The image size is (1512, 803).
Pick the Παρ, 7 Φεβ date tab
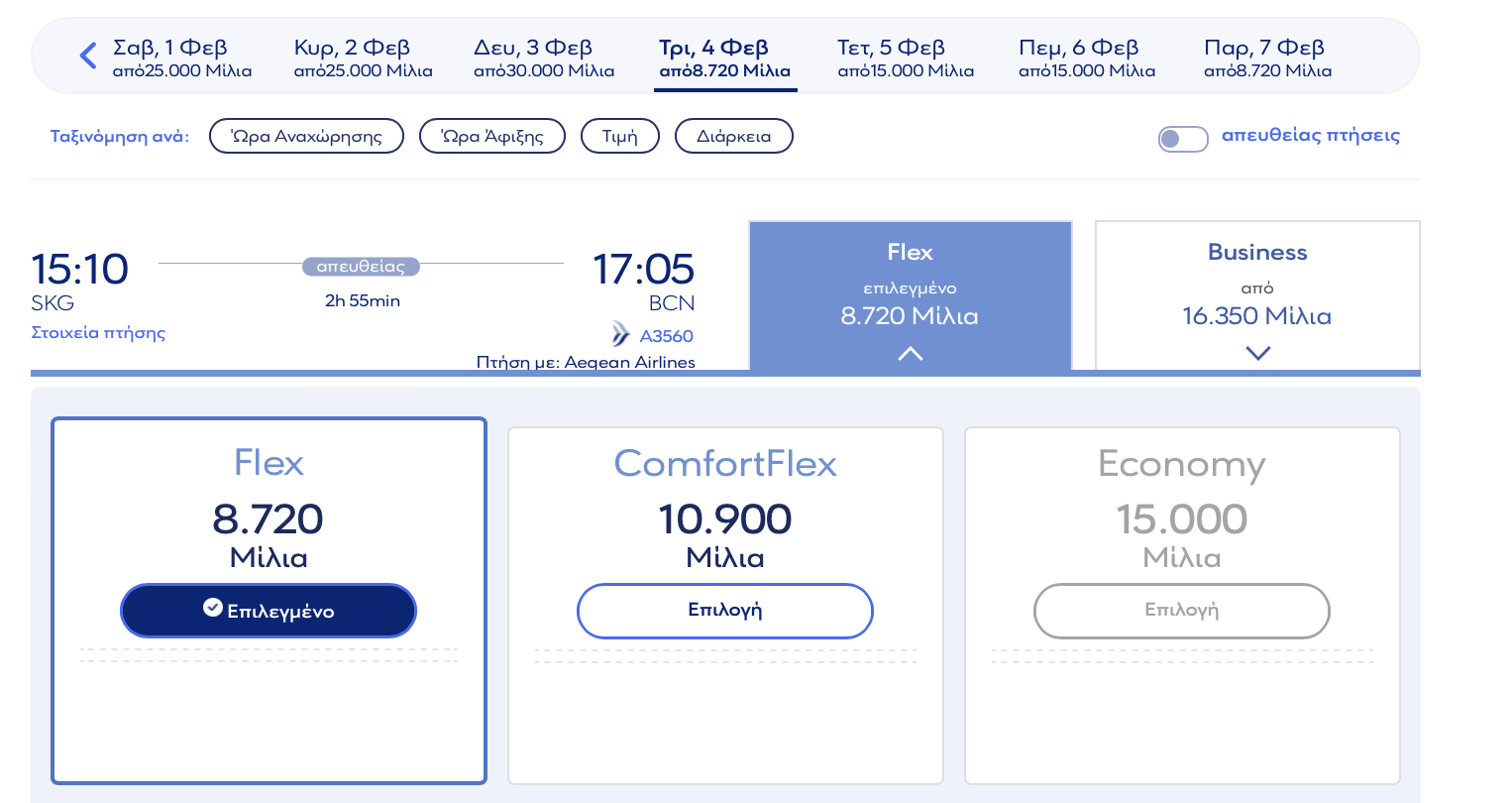click(x=1267, y=58)
